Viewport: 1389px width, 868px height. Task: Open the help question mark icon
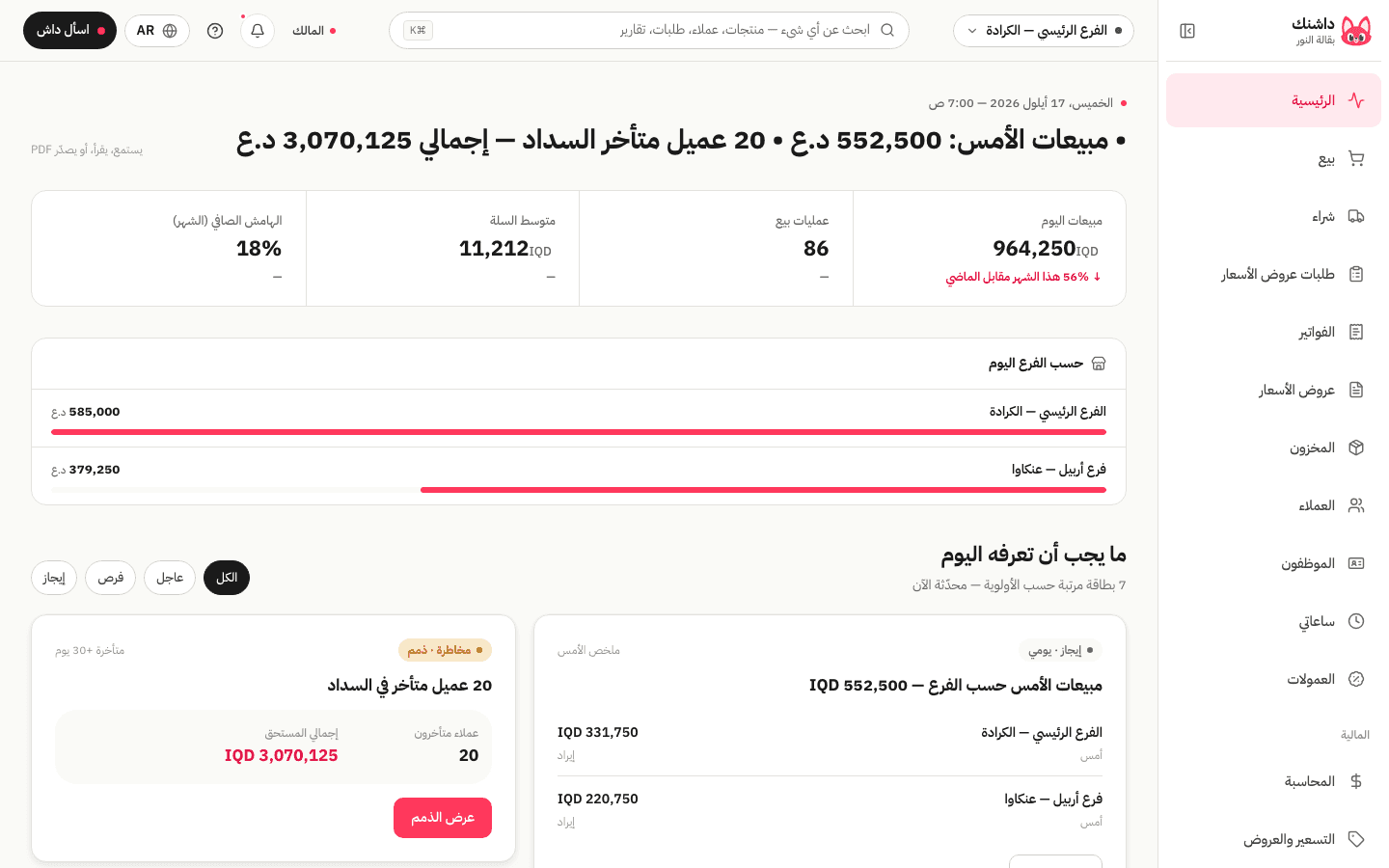[215, 31]
